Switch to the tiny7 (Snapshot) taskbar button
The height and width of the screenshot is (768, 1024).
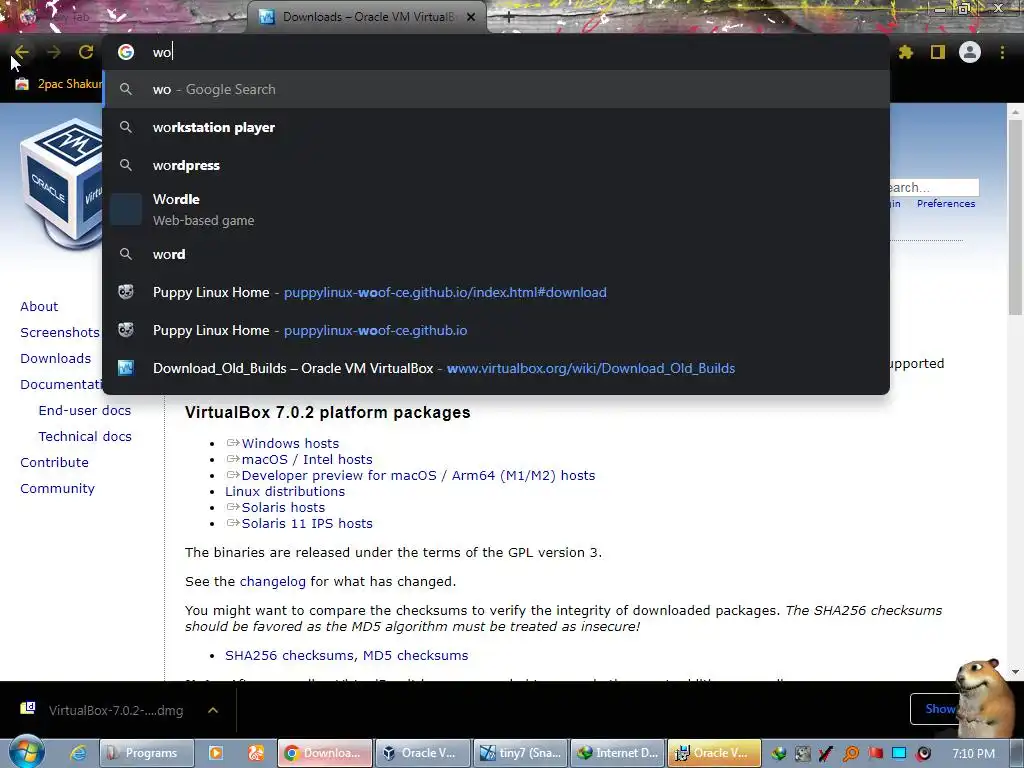coord(520,753)
